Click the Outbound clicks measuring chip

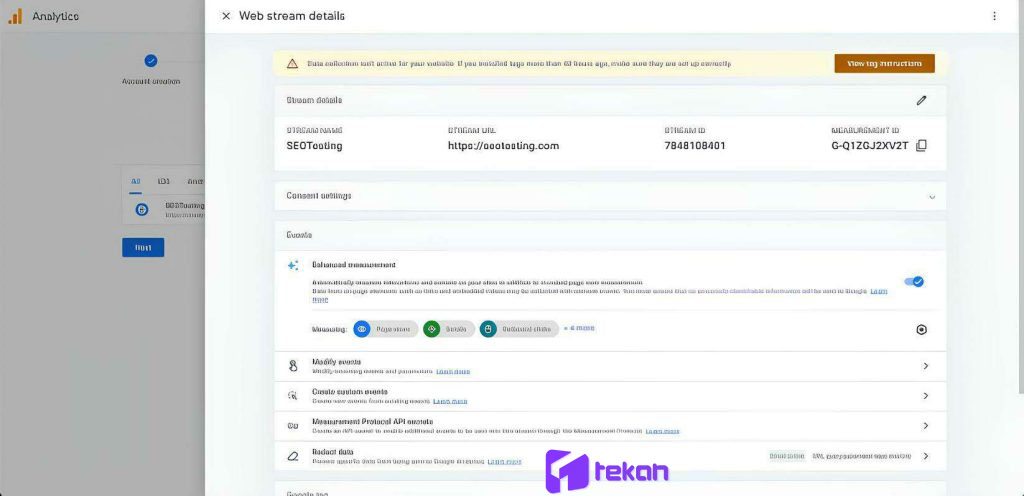tap(519, 329)
